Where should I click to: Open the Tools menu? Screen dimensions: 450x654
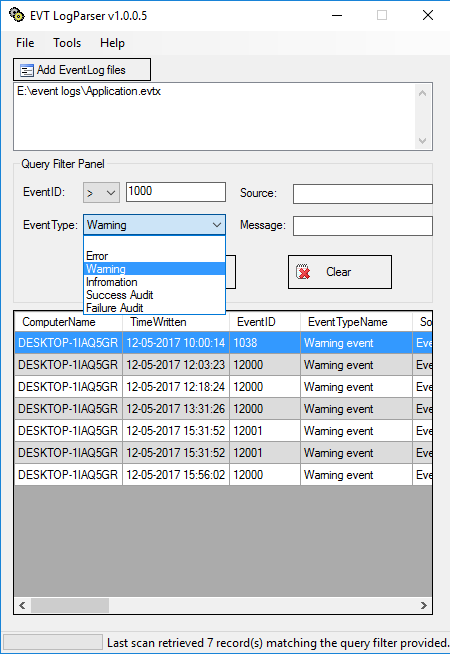[67, 43]
